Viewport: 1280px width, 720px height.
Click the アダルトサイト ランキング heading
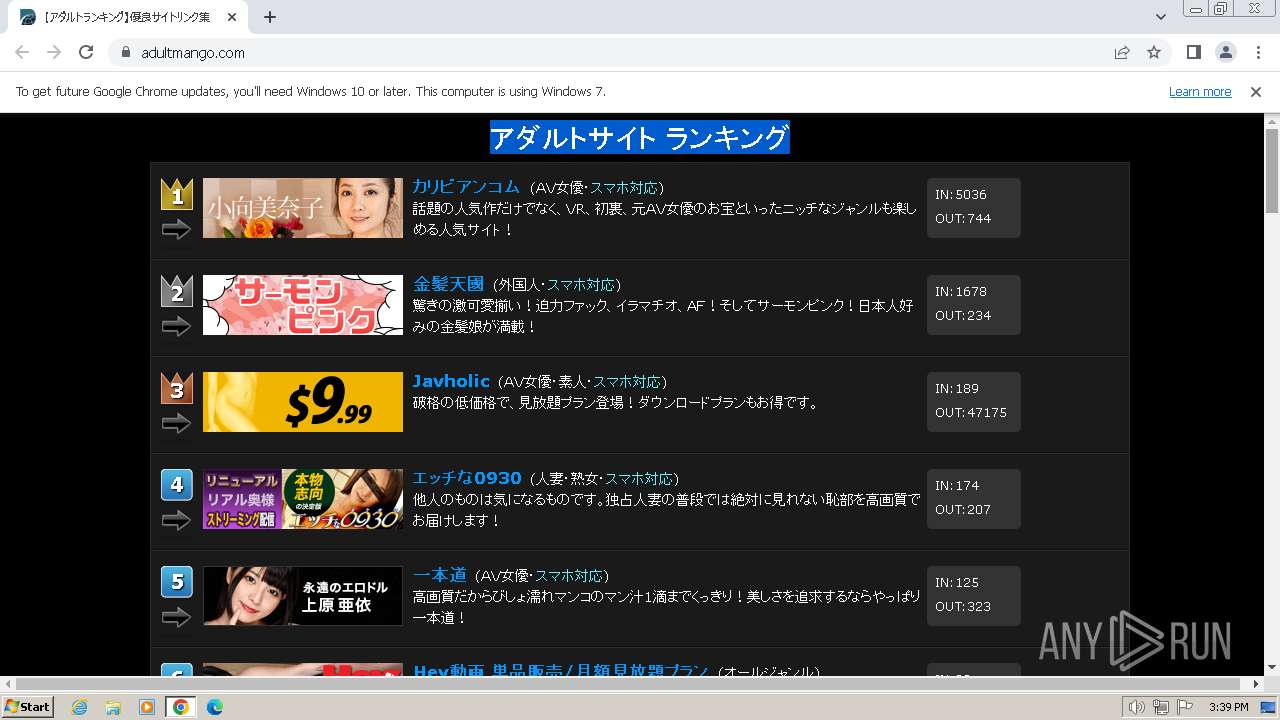pos(640,138)
